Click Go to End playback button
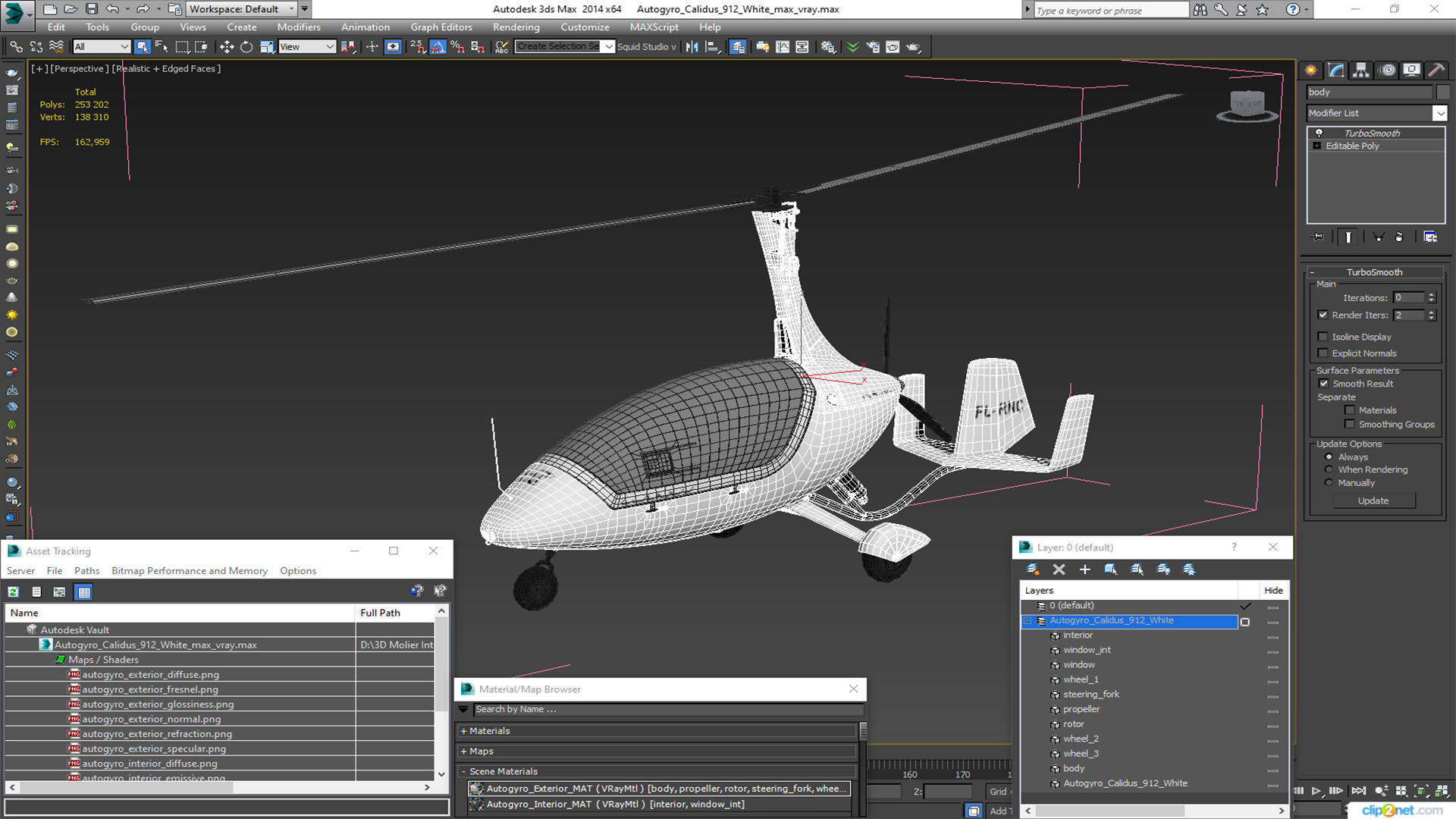This screenshot has width=1456, height=819. 1358,791
